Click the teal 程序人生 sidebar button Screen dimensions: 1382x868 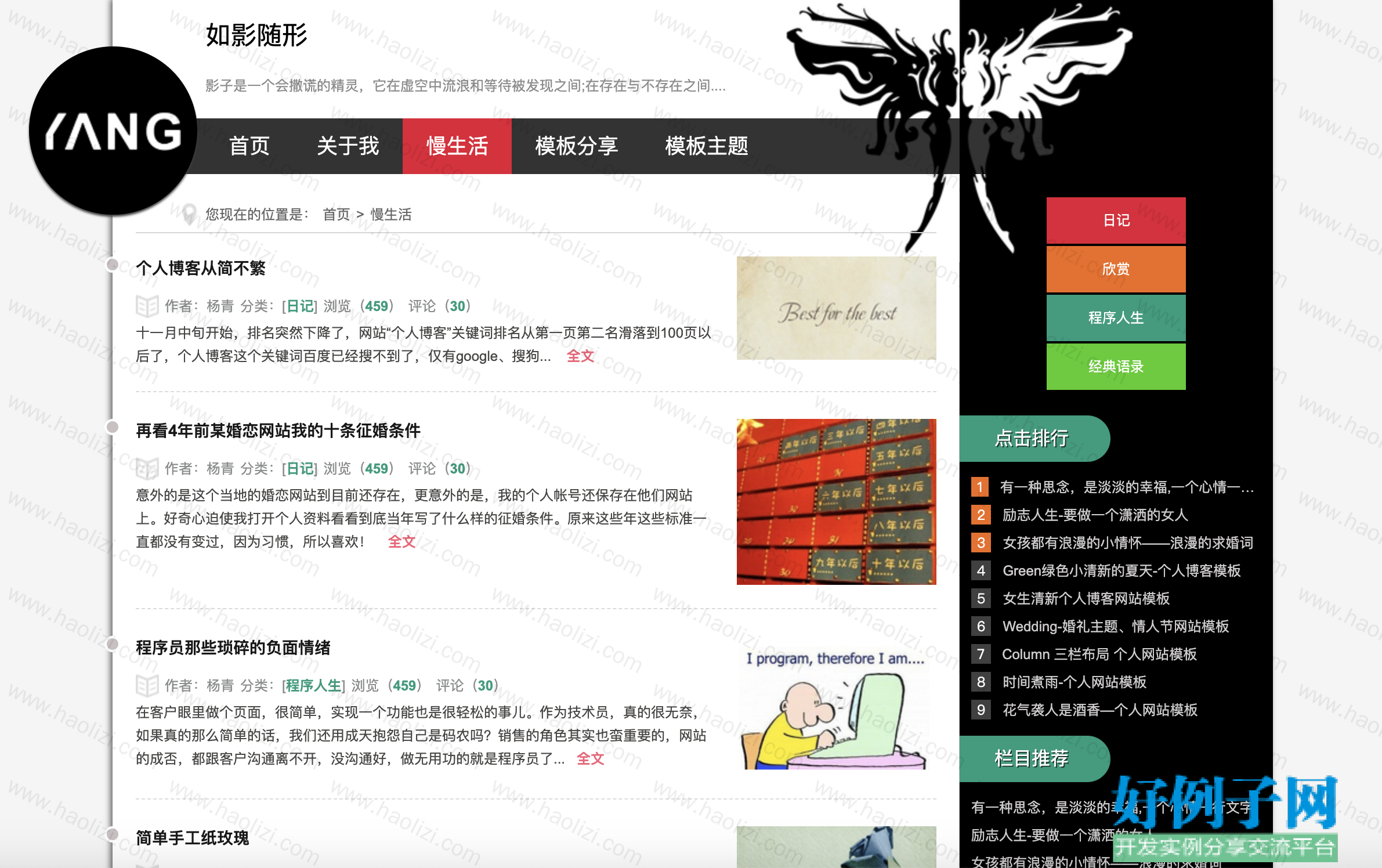click(1116, 318)
